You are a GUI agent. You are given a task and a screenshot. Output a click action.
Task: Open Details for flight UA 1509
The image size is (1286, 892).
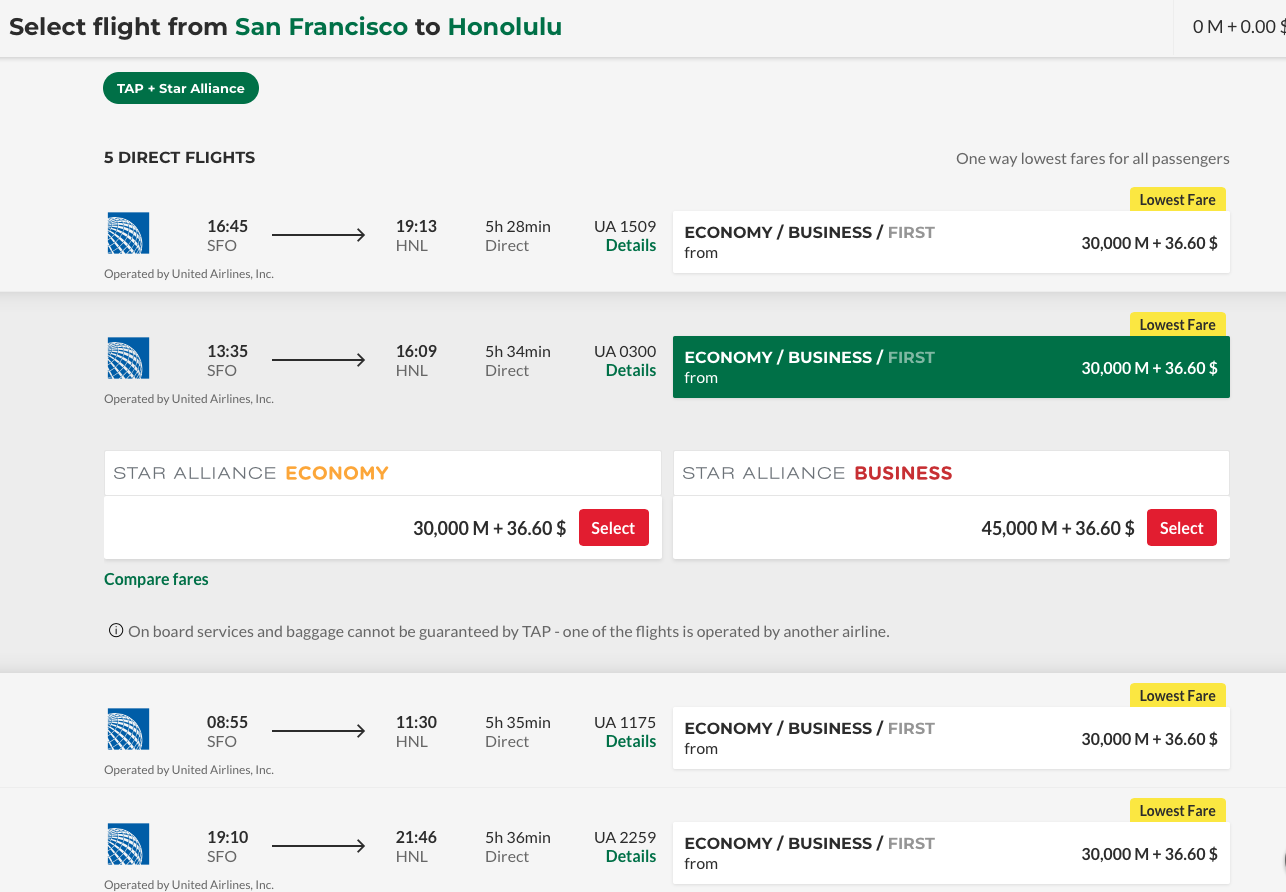[631, 245]
